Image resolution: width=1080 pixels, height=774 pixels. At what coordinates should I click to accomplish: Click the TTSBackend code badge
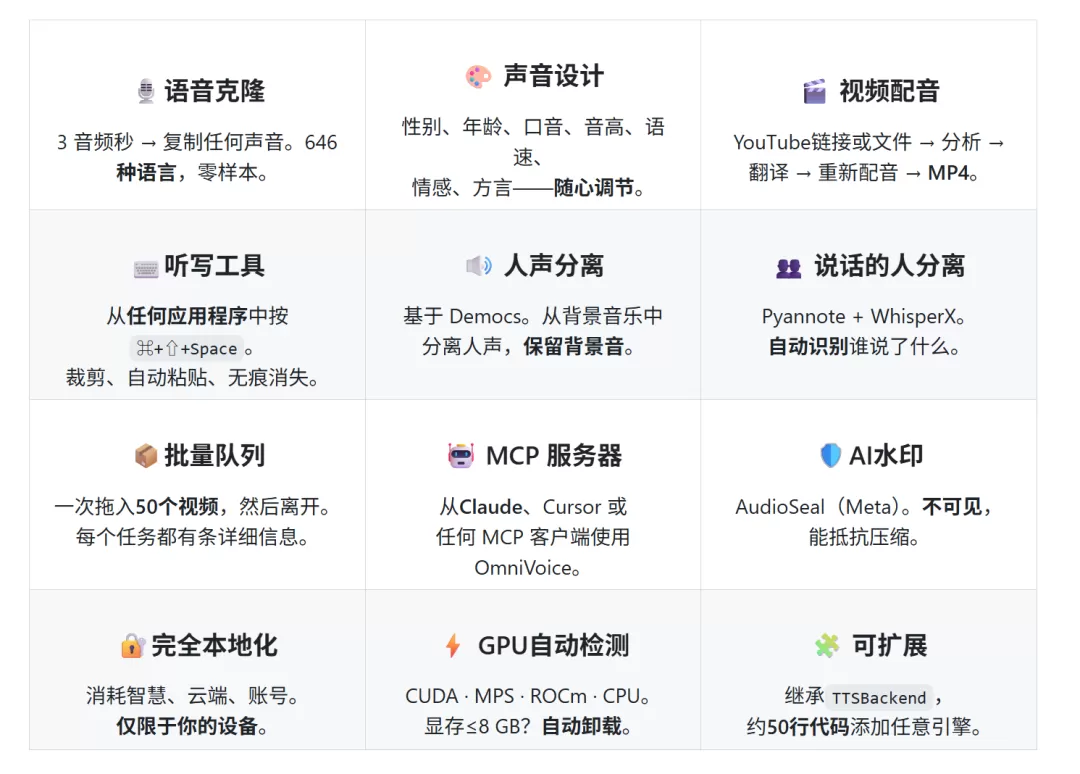pyautogui.click(x=879, y=698)
